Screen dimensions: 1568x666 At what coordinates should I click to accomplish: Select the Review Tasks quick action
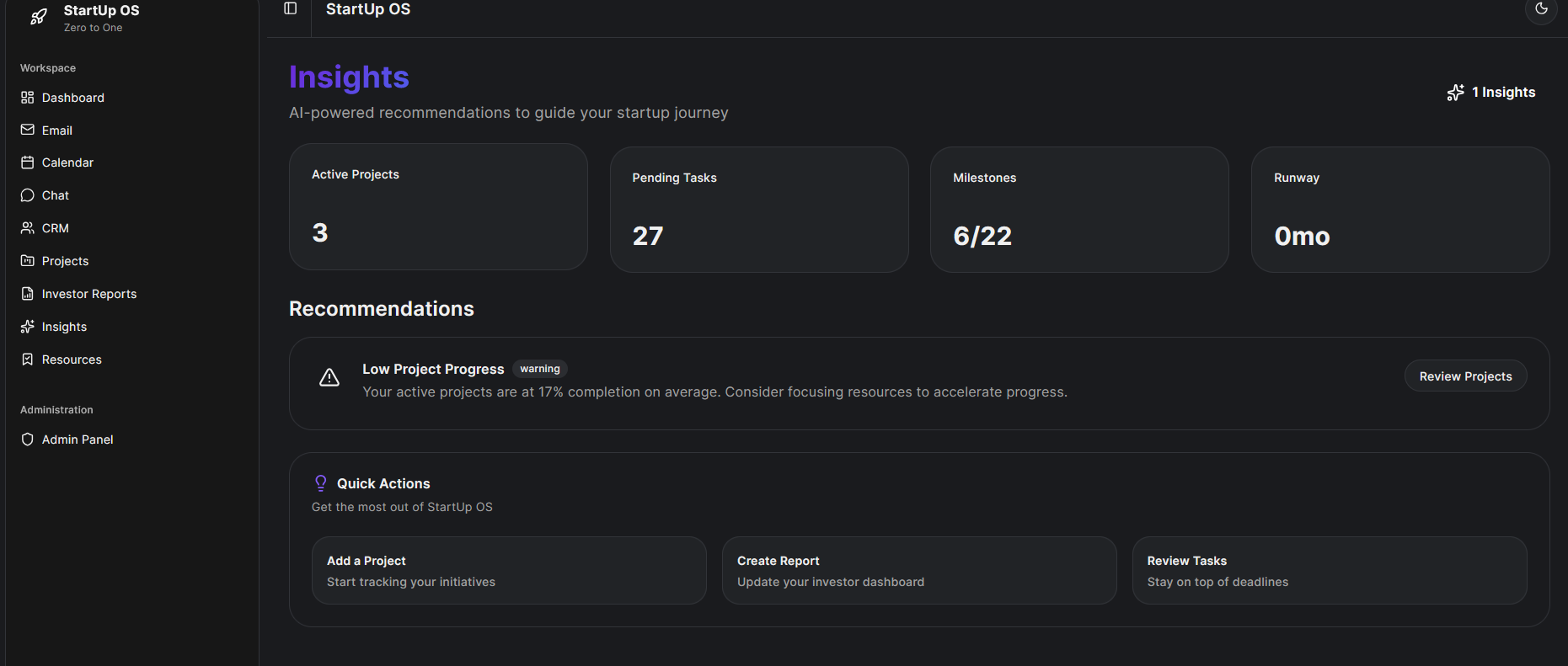[1329, 570]
